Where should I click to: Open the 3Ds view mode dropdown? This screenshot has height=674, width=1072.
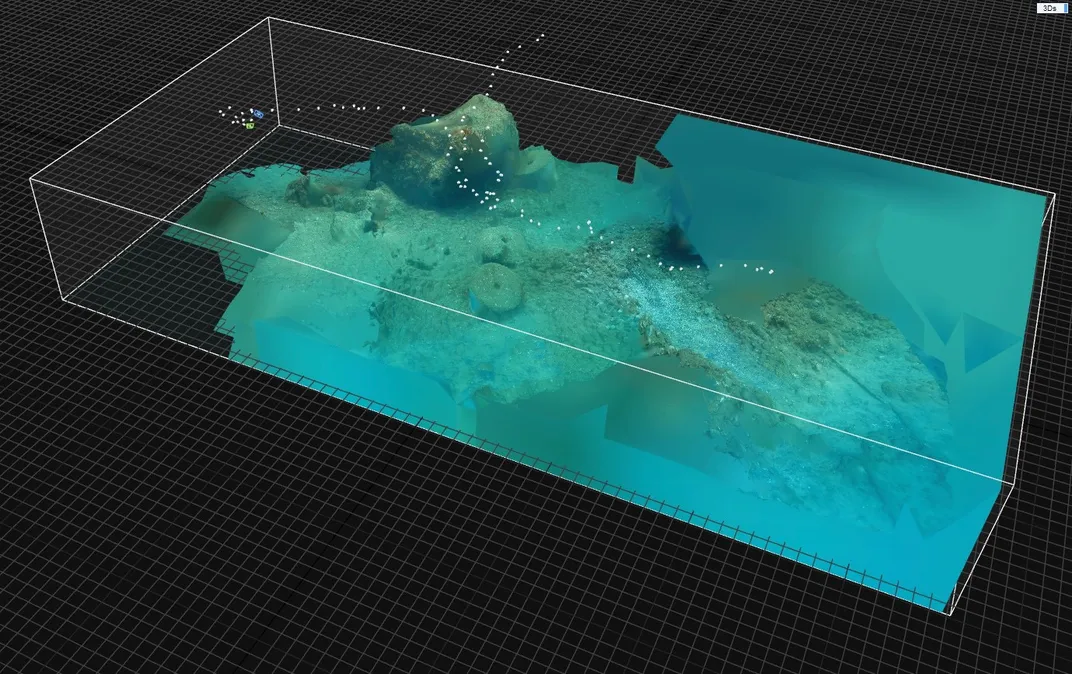tap(1052, 8)
